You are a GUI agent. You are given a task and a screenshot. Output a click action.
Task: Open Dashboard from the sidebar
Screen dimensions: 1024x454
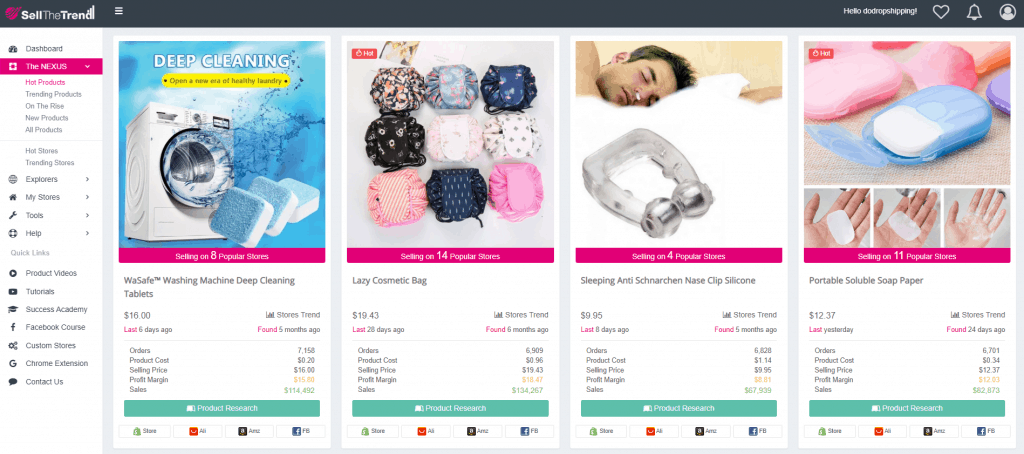[44, 48]
